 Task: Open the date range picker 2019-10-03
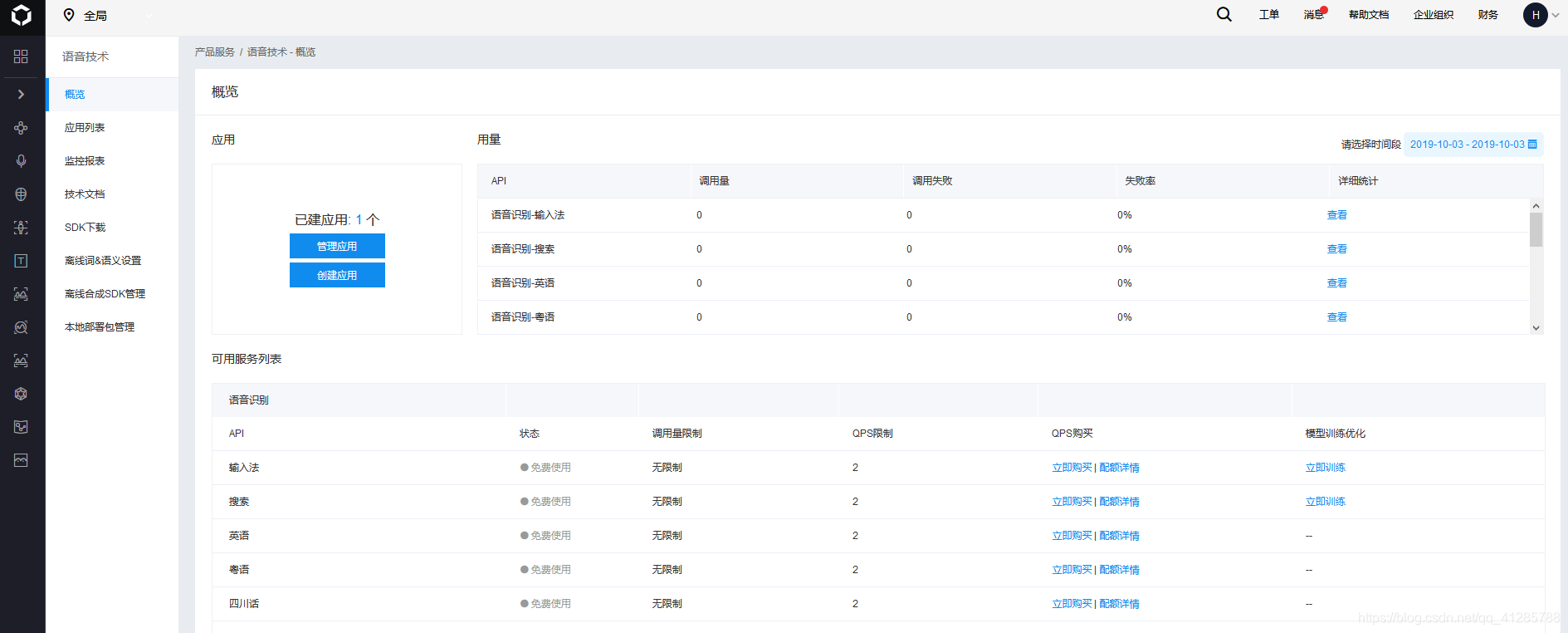tap(1473, 145)
